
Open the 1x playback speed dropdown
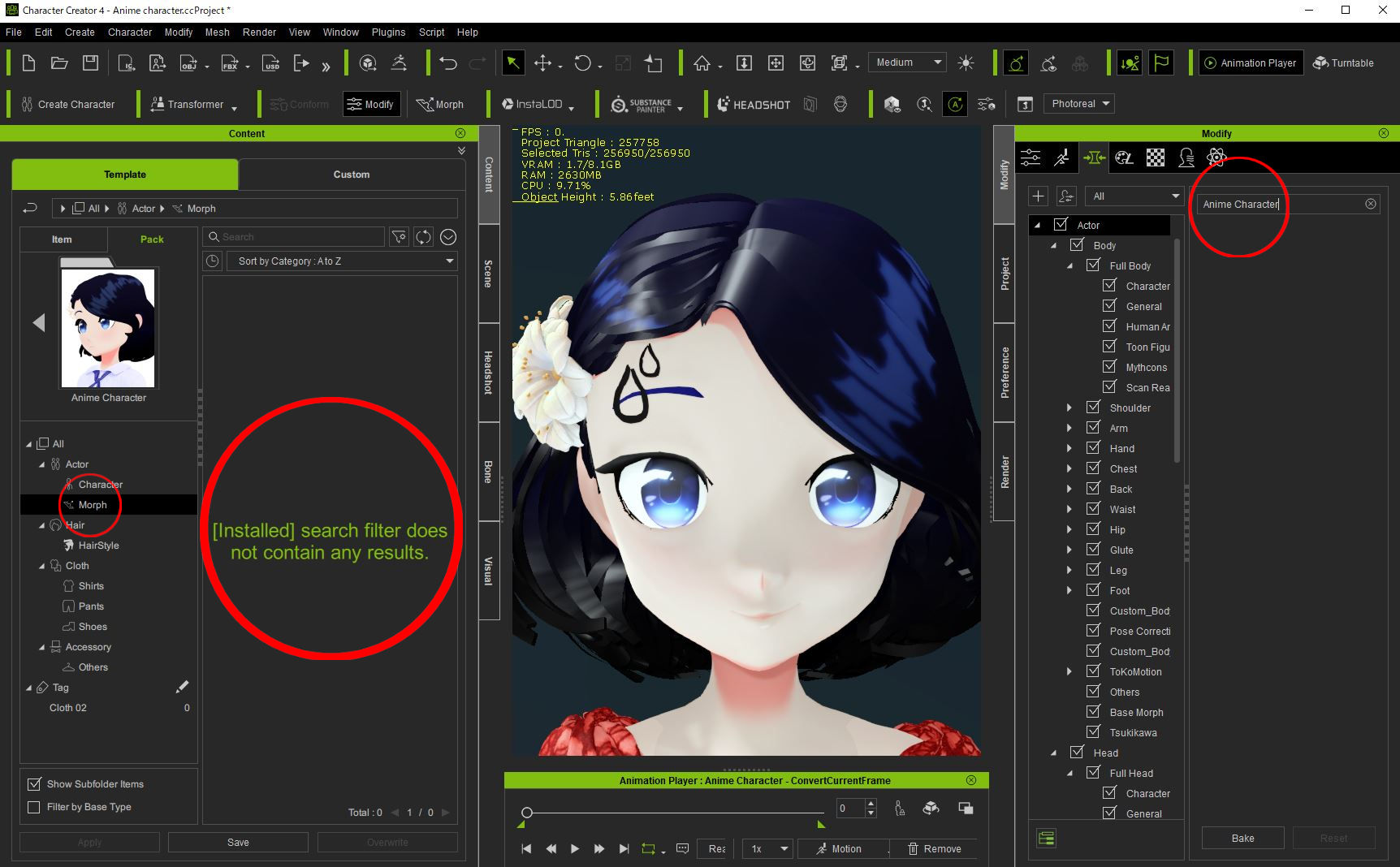[767, 848]
